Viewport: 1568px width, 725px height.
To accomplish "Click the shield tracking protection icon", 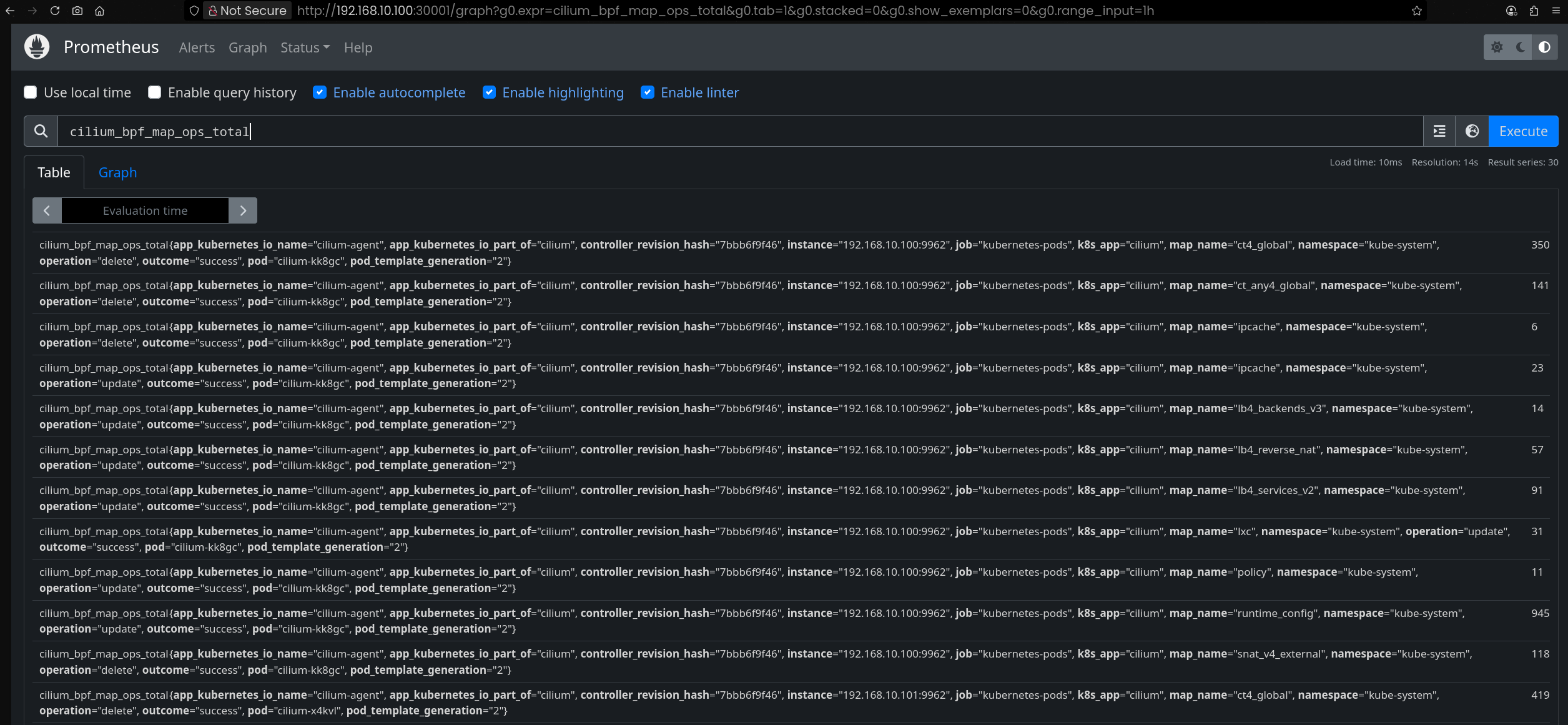I will [194, 11].
